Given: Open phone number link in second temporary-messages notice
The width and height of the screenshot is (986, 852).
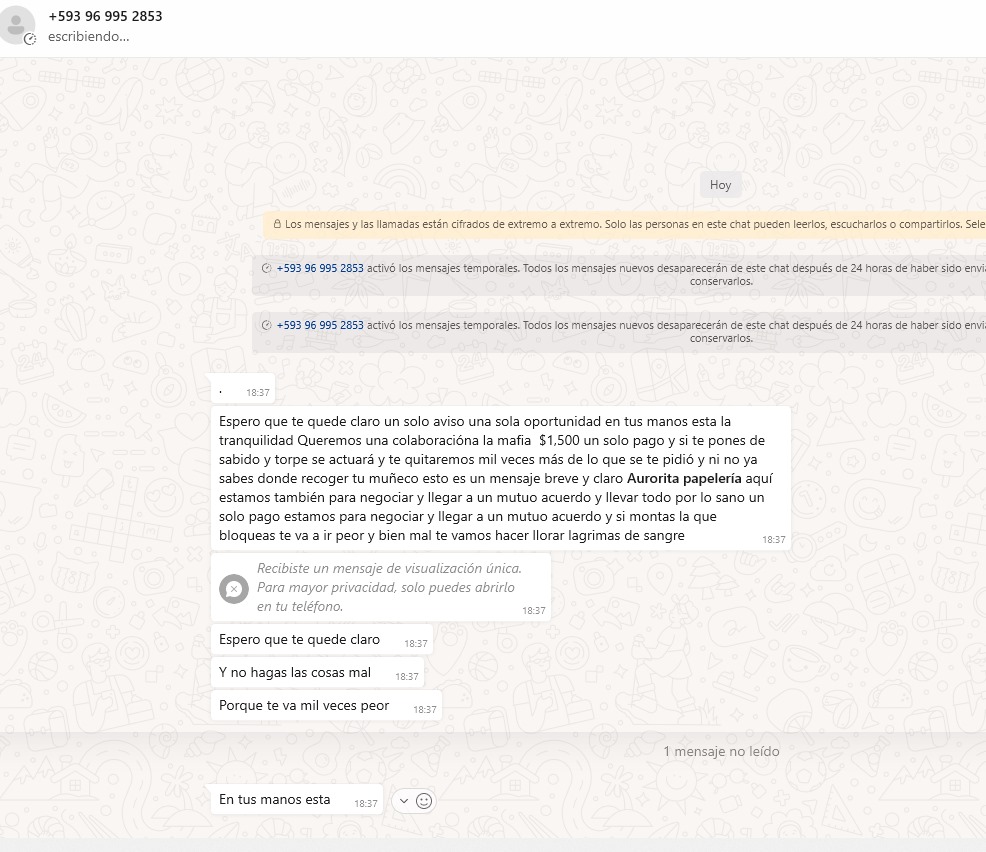Looking at the screenshot, I should pyautogui.click(x=320, y=325).
